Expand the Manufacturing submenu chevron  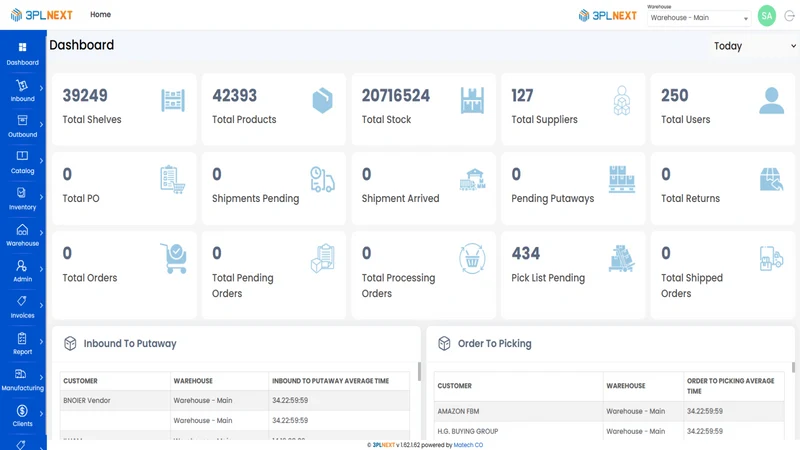[41, 378]
